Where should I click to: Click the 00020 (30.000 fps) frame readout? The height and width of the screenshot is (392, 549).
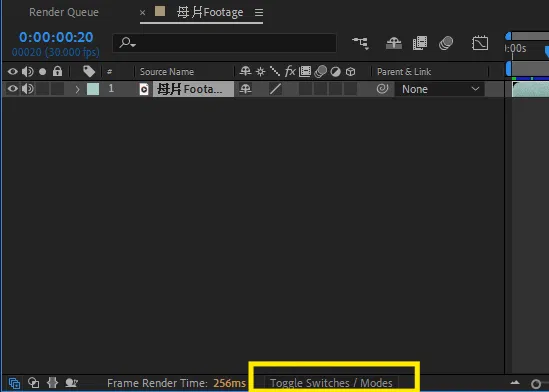pos(56,52)
